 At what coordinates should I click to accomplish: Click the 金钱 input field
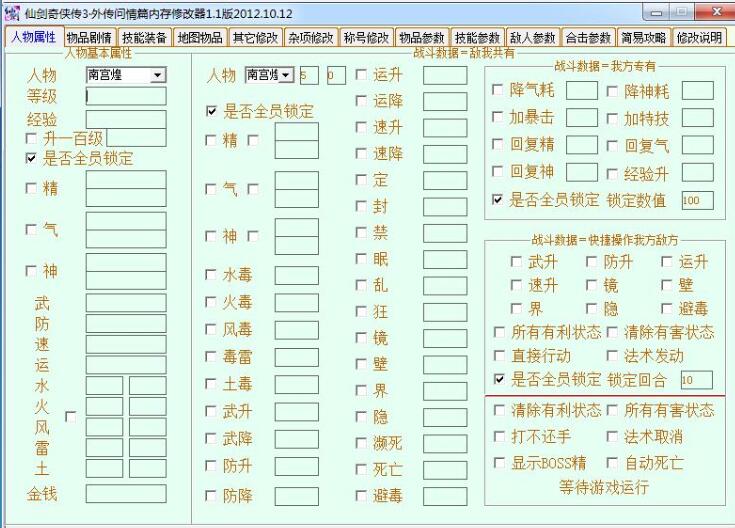[126, 494]
